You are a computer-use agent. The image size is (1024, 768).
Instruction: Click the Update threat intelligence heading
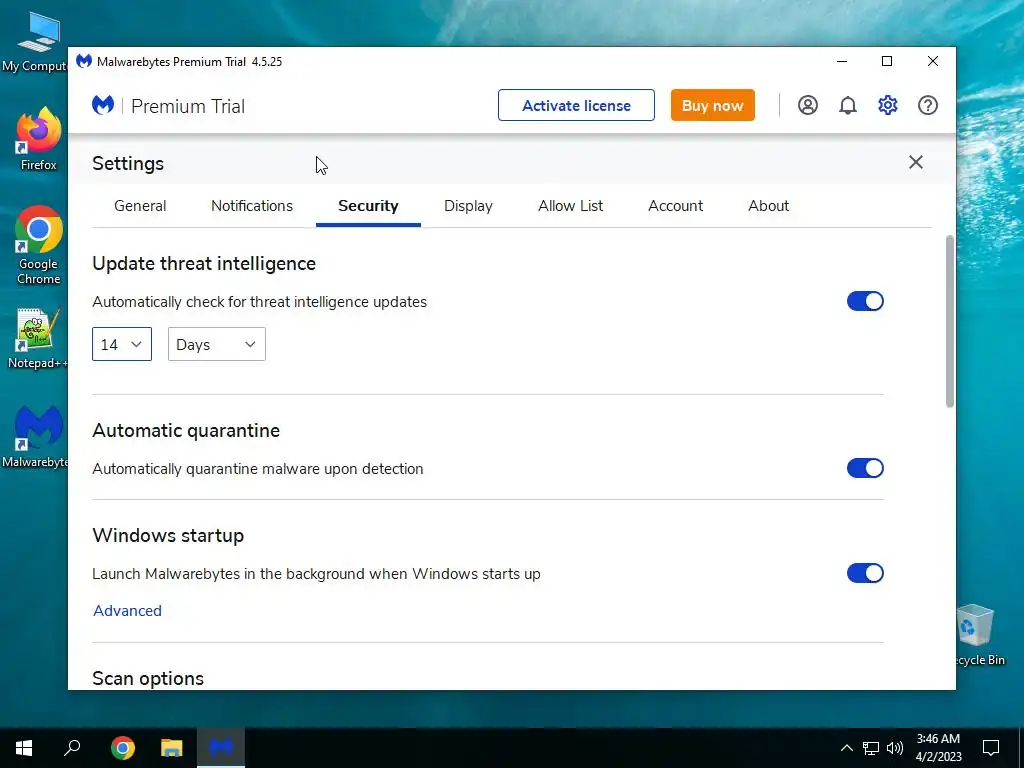pyautogui.click(x=204, y=263)
